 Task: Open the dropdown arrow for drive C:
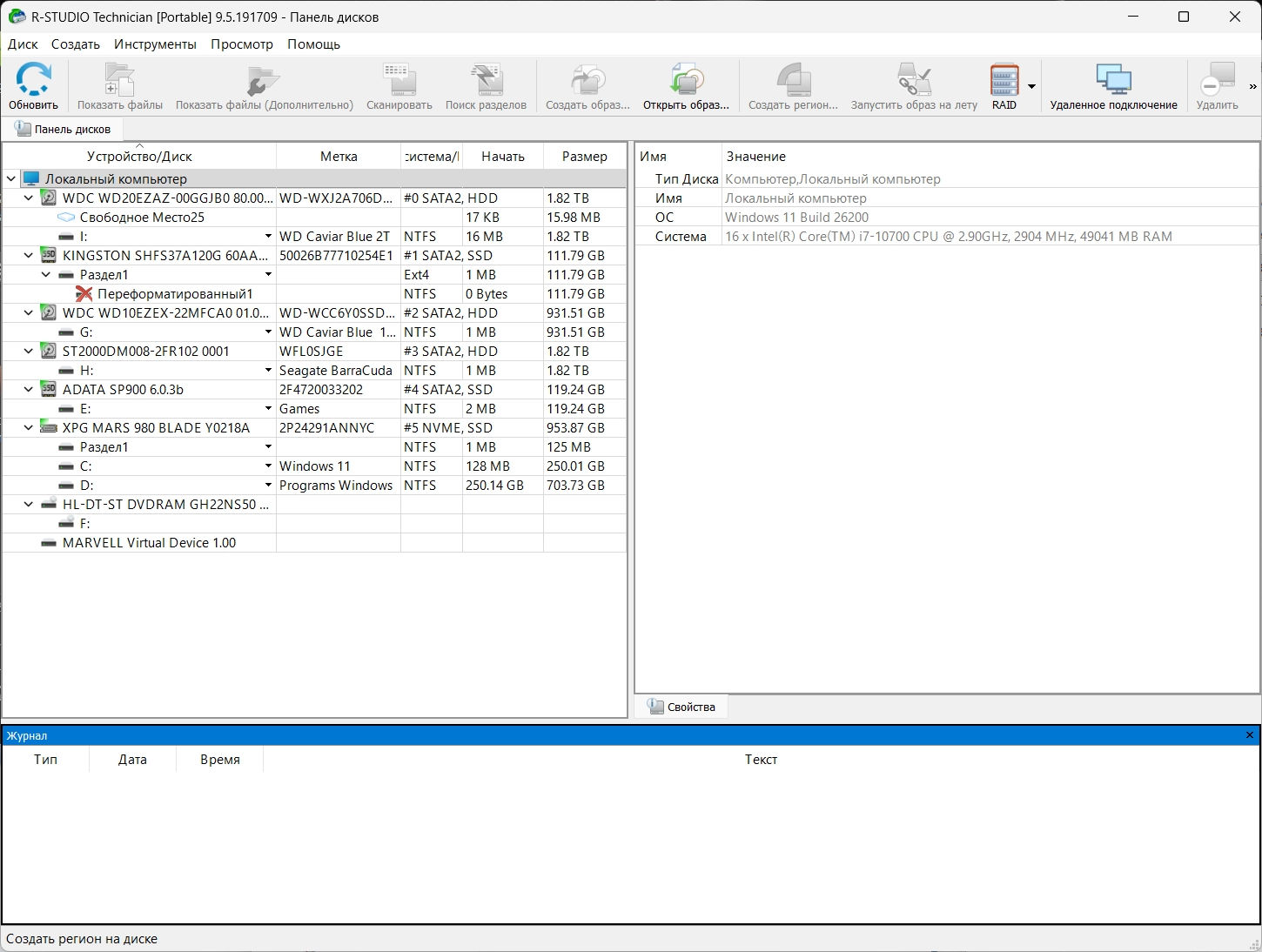click(268, 466)
